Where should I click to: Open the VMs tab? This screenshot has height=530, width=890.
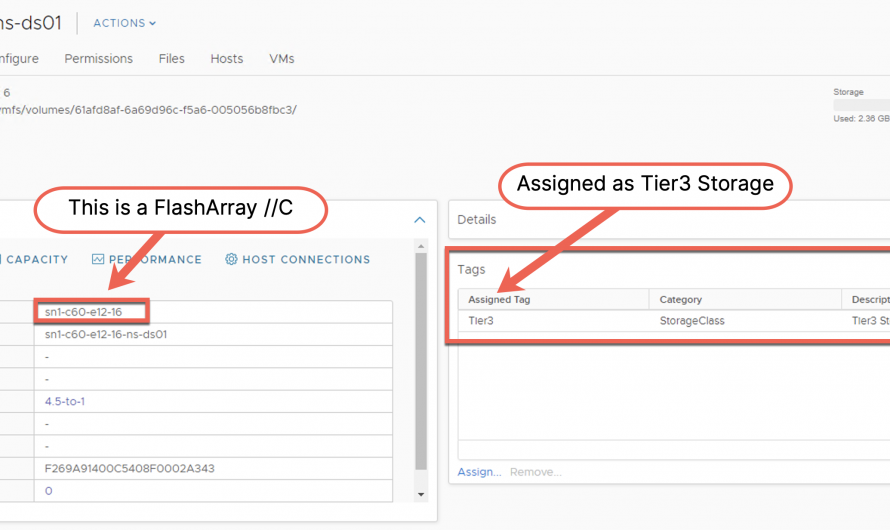pyautogui.click(x=281, y=59)
